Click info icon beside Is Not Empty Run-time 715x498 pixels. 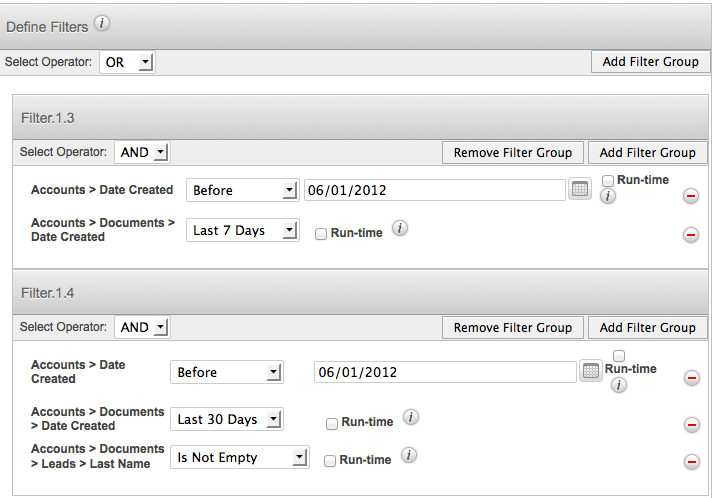(409, 455)
